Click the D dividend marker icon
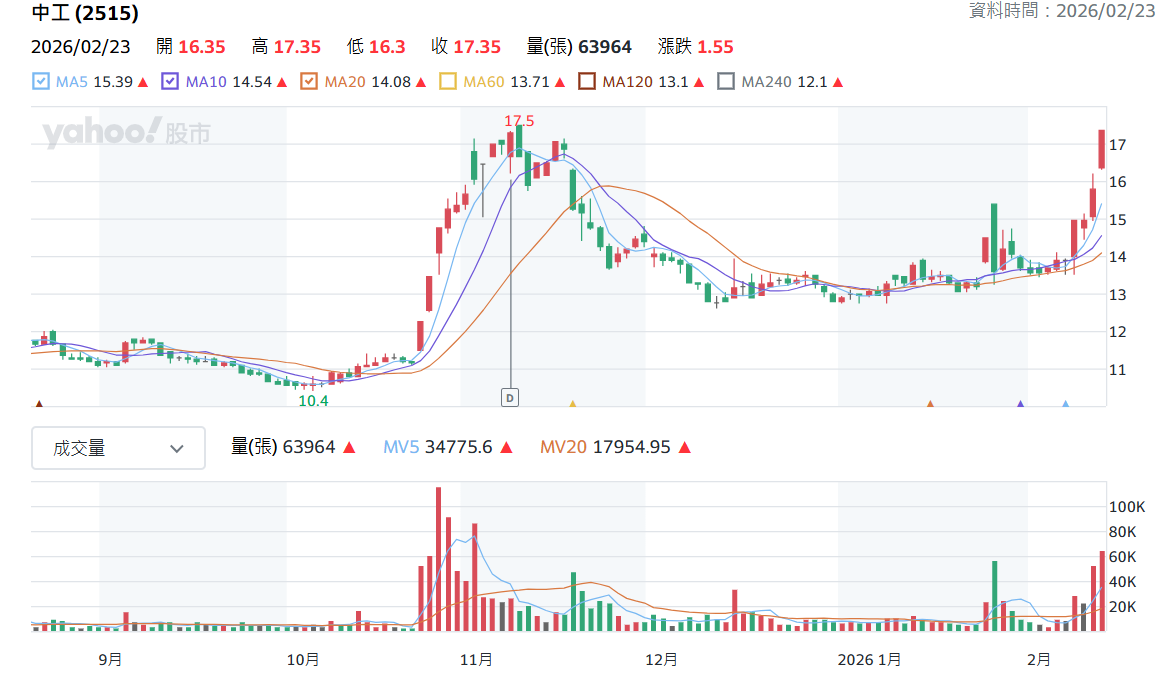1162x686 pixels. click(510, 398)
